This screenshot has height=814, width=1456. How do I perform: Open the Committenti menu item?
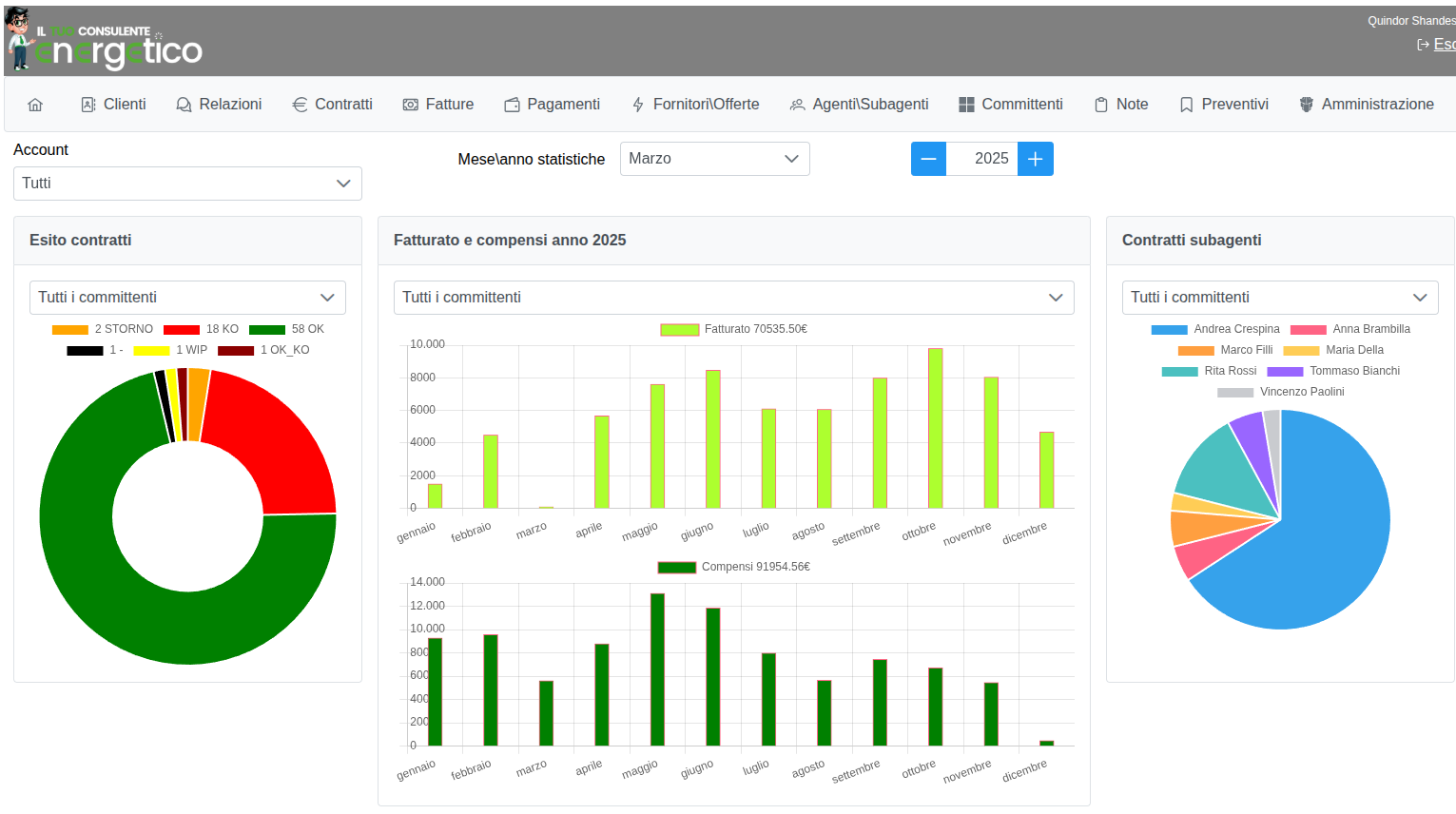point(1011,105)
